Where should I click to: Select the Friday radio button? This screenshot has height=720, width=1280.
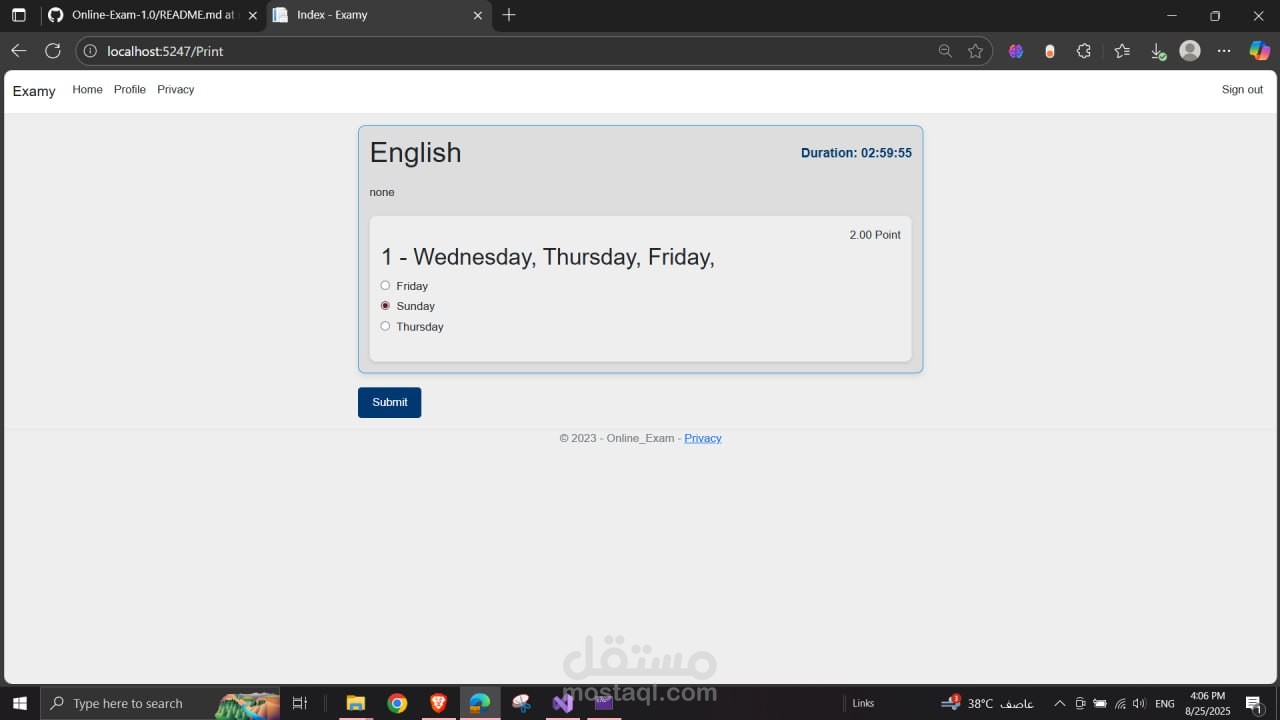click(385, 285)
